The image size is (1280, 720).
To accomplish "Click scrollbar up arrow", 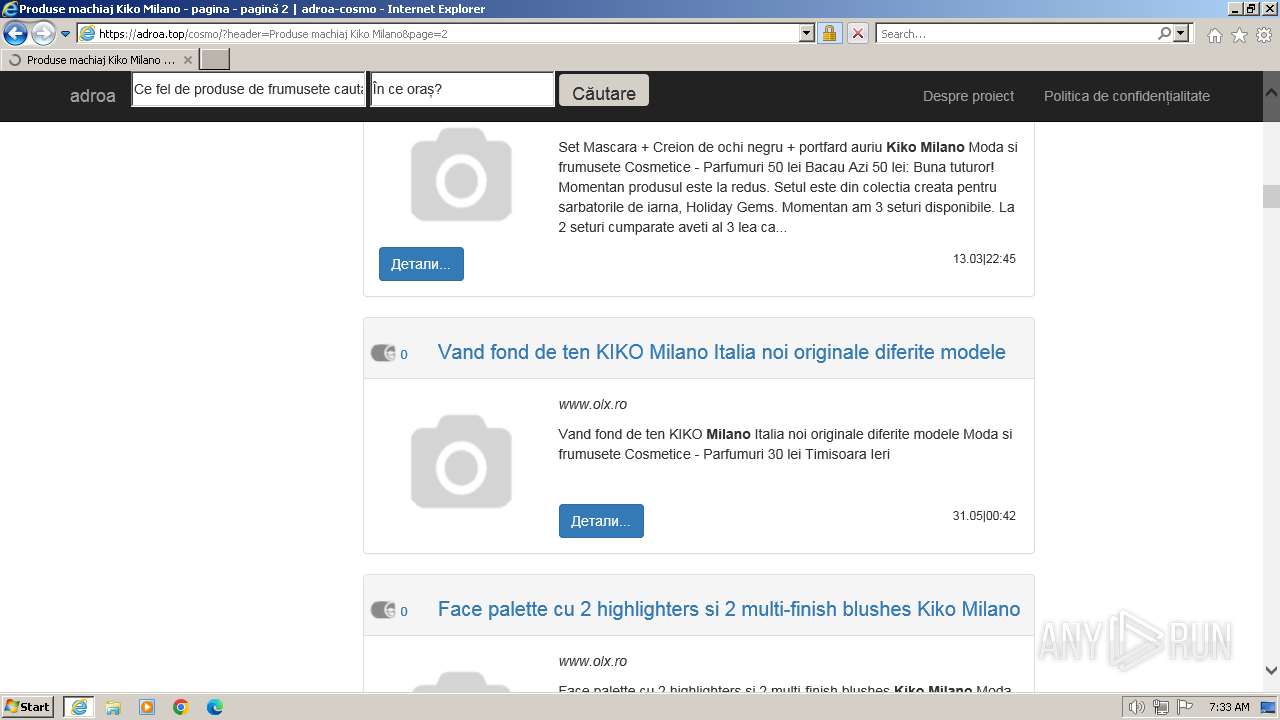I will (1271, 91).
